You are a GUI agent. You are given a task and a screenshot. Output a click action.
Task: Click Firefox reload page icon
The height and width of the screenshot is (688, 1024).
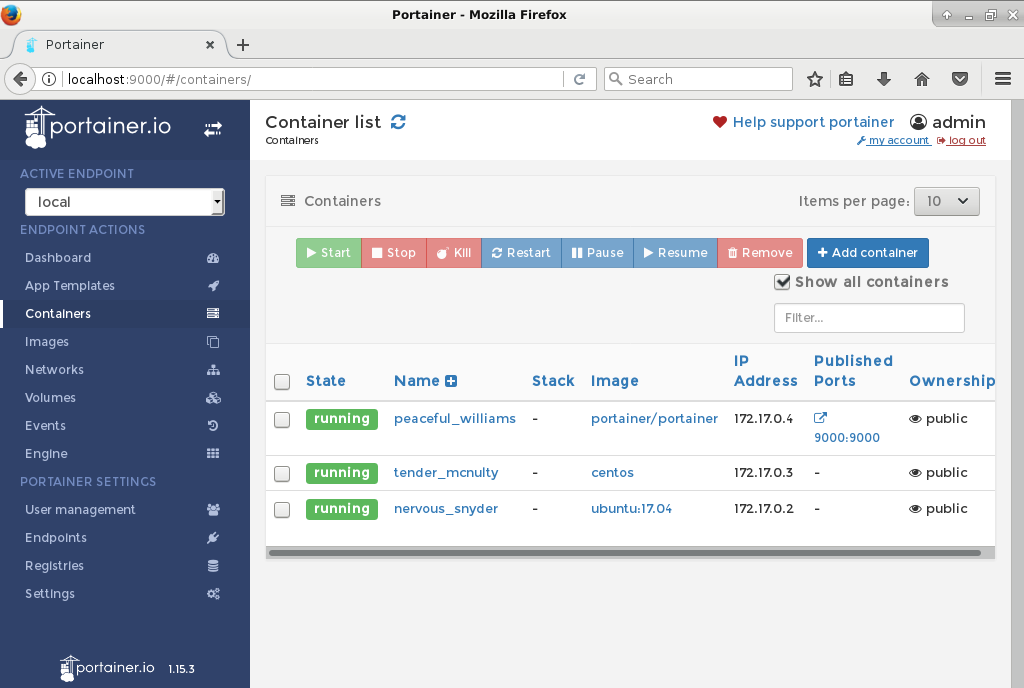coord(579,79)
